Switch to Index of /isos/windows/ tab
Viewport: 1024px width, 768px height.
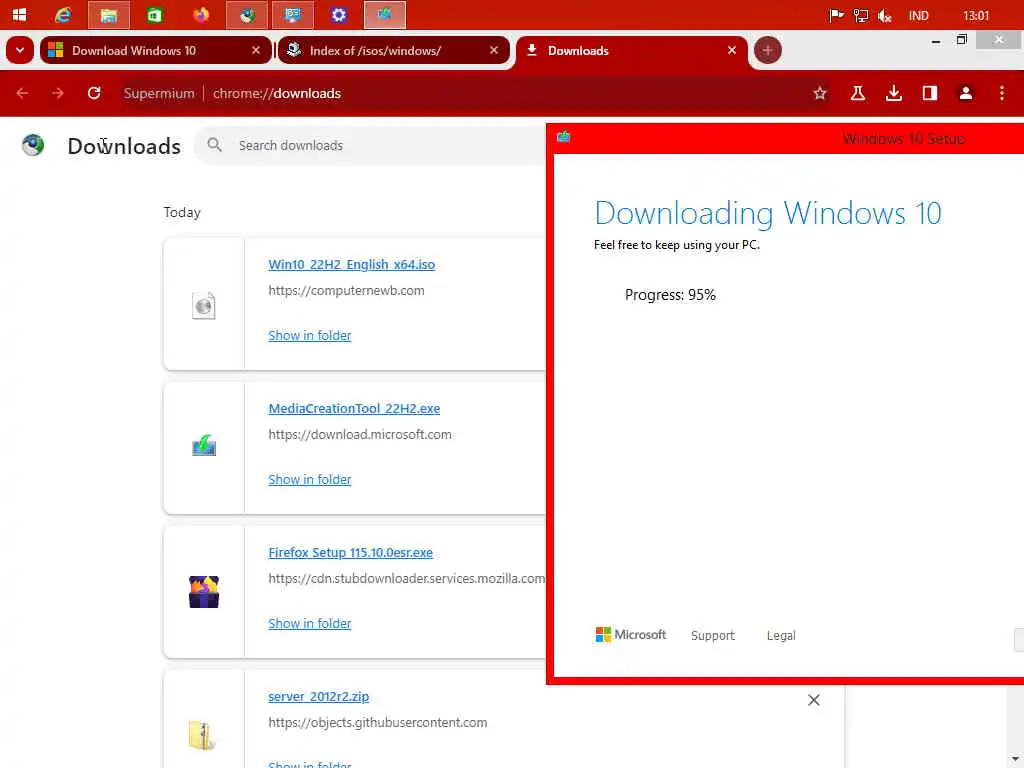(394, 50)
